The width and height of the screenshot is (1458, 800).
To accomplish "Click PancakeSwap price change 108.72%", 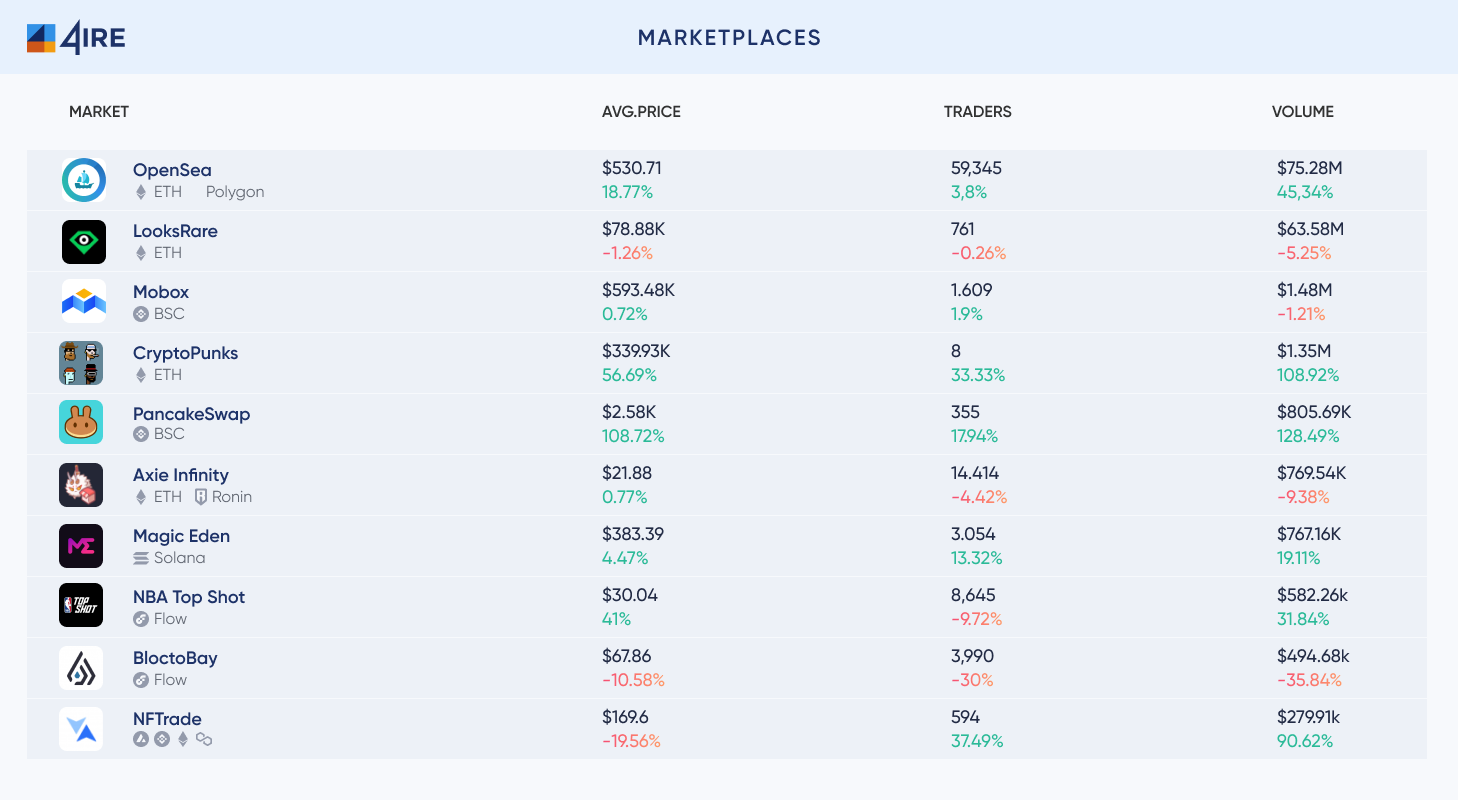I will coord(633,436).
